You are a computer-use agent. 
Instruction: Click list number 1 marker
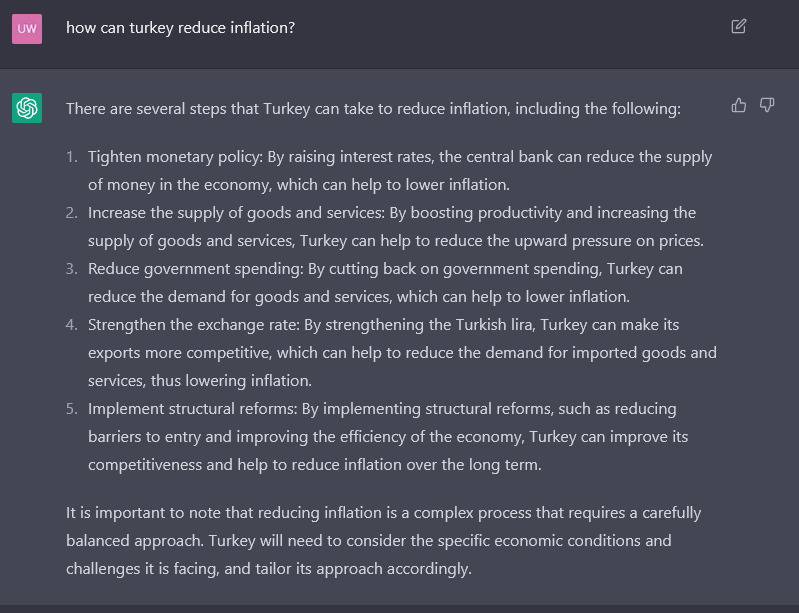pos(72,156)
